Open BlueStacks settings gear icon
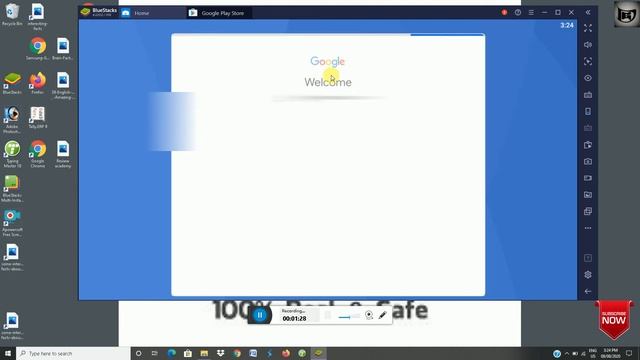Screen dimensions: 640x360 pyautogui.click(x=588, y=275)
